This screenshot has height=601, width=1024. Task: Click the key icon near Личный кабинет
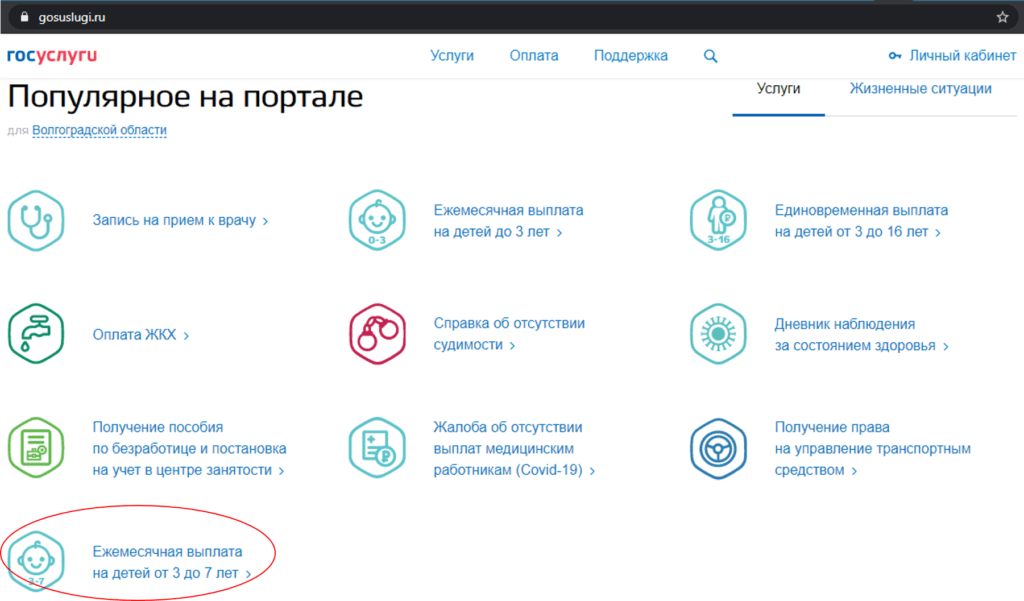tap(895, 56)
